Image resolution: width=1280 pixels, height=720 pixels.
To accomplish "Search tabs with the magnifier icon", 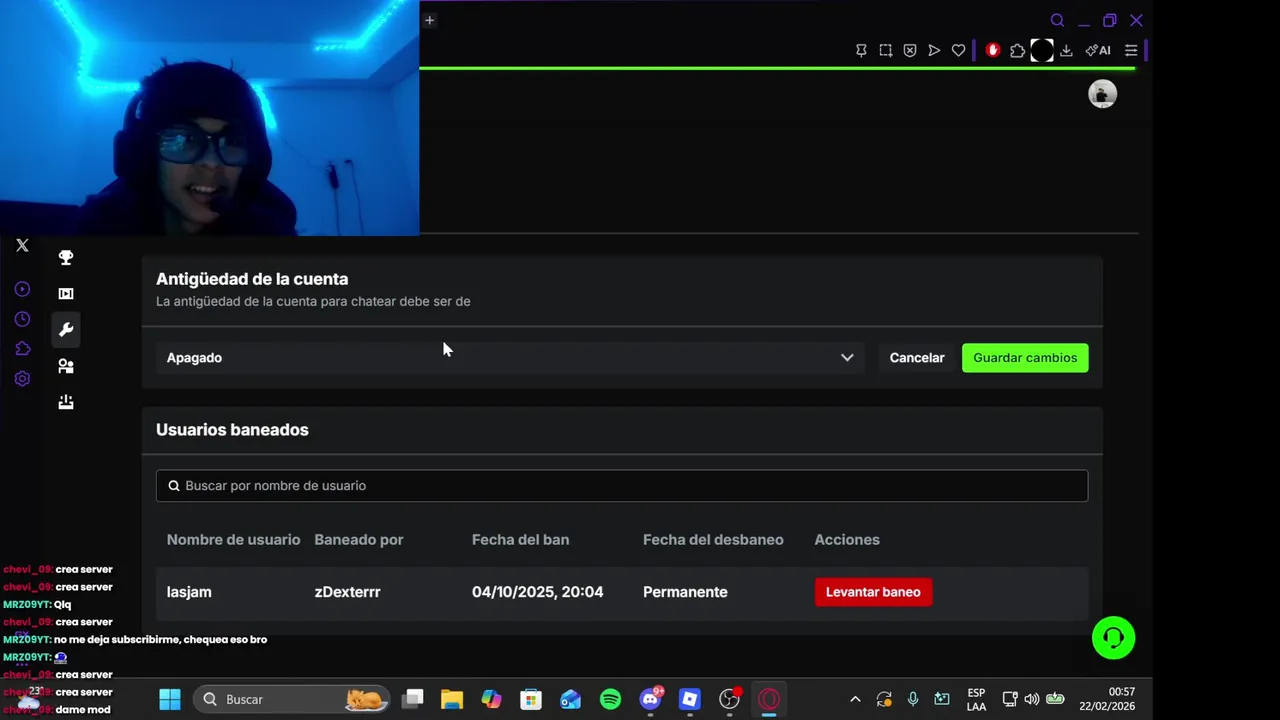I will (x=1057, y=20).
